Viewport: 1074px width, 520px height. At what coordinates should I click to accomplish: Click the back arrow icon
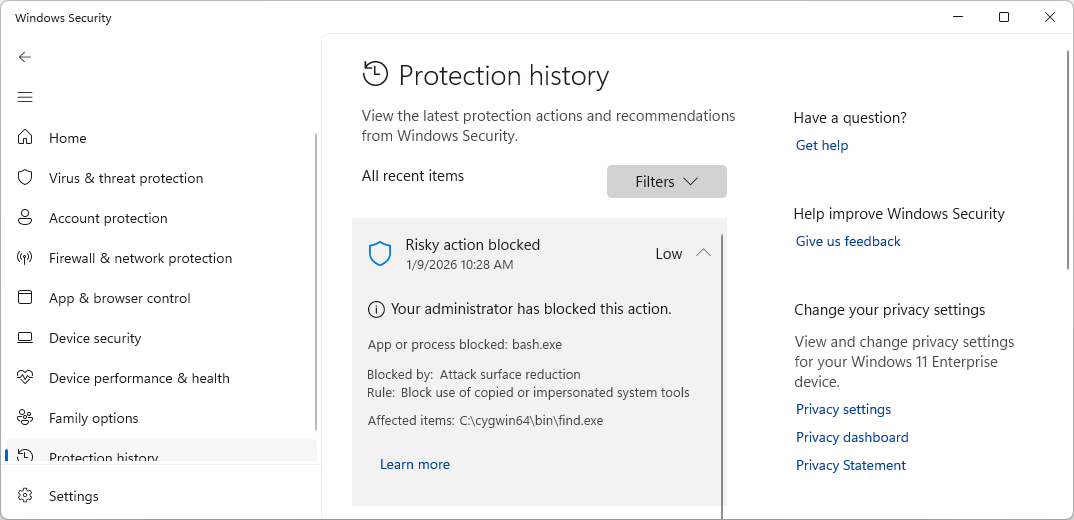coord(25,57)
